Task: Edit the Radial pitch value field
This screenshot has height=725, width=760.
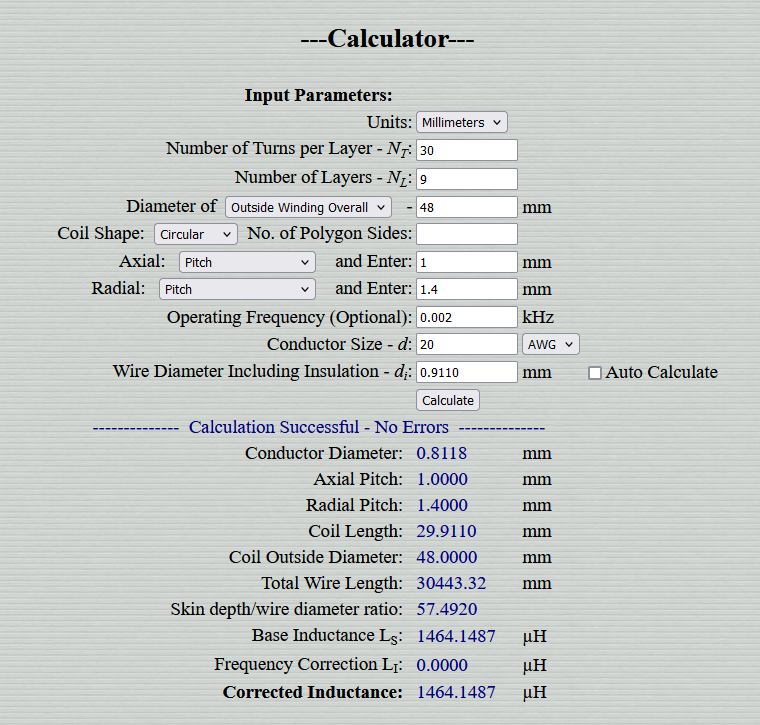Action: click(x=466, y=289)
